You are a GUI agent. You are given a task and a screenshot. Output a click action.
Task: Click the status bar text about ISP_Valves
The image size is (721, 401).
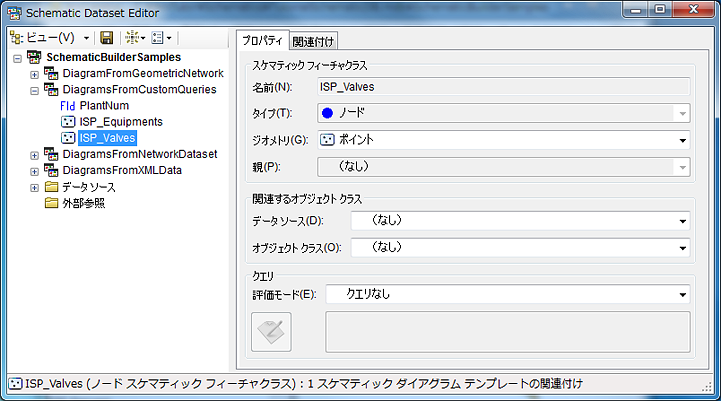[304, 384]
